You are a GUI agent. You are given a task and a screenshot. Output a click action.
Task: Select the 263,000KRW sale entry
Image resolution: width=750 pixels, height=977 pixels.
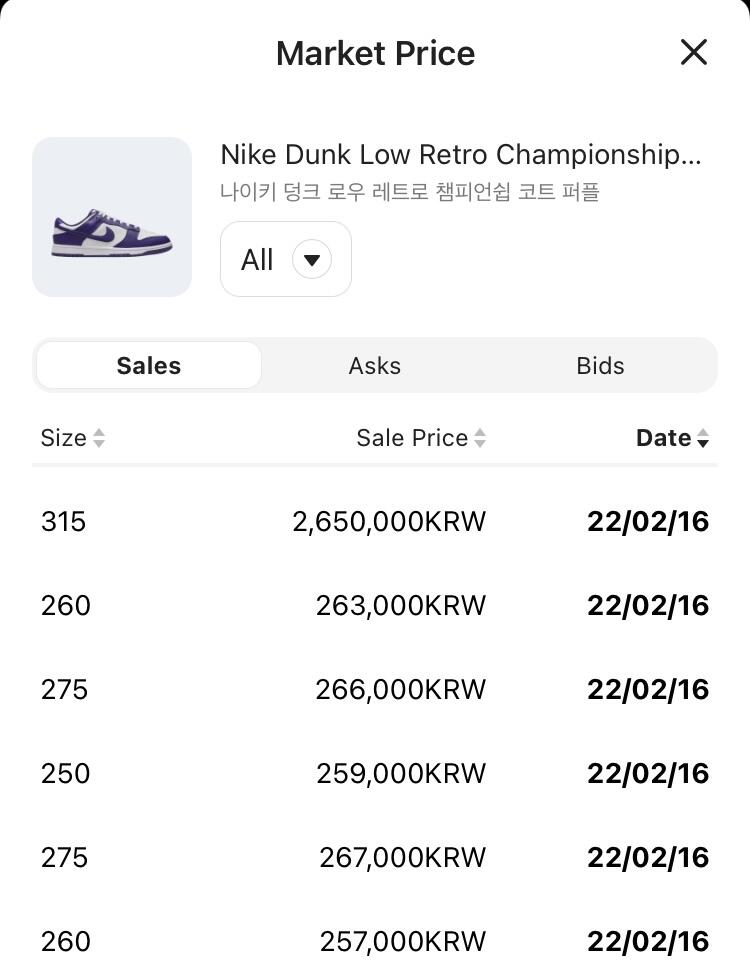tap(400, 606)
